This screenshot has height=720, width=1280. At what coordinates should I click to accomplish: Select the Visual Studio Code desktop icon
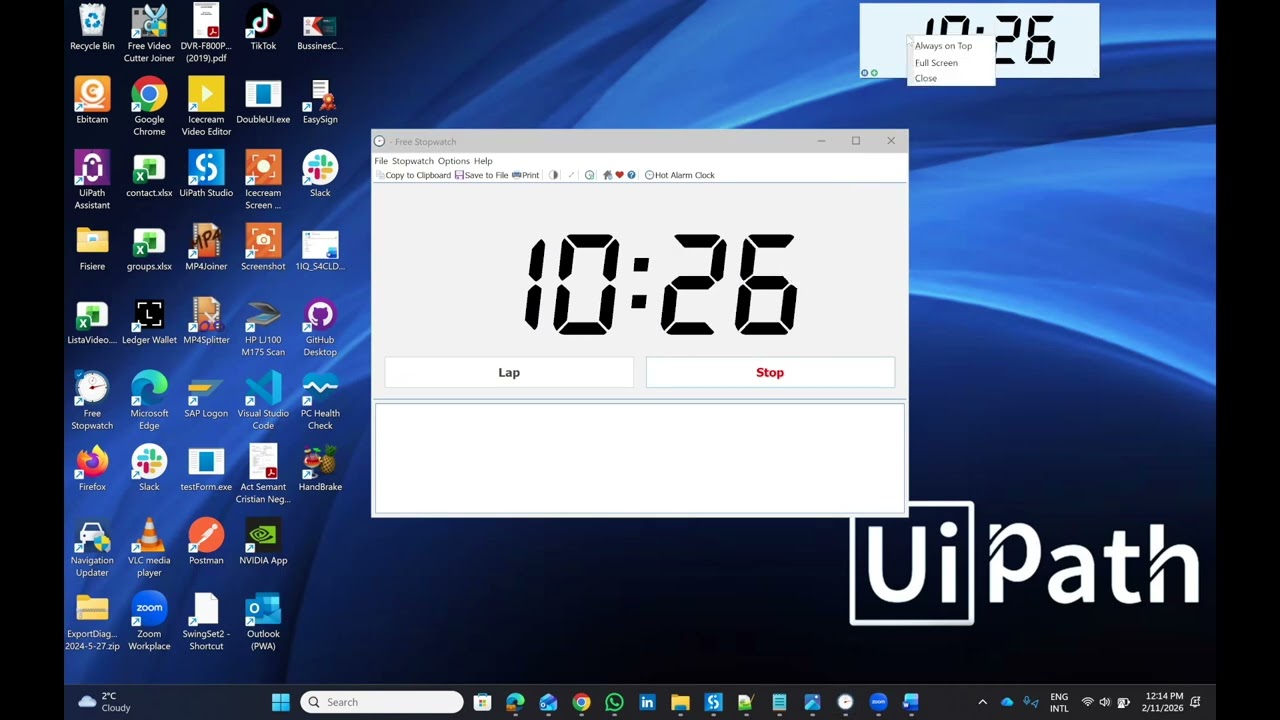[263, 401]
